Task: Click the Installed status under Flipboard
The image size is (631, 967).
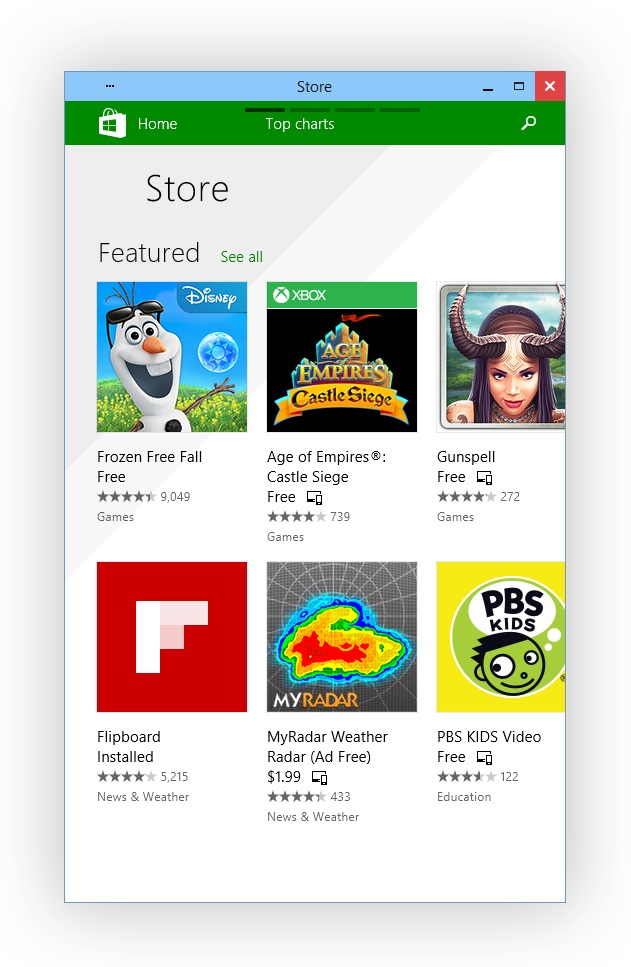Action: (125, 757)
